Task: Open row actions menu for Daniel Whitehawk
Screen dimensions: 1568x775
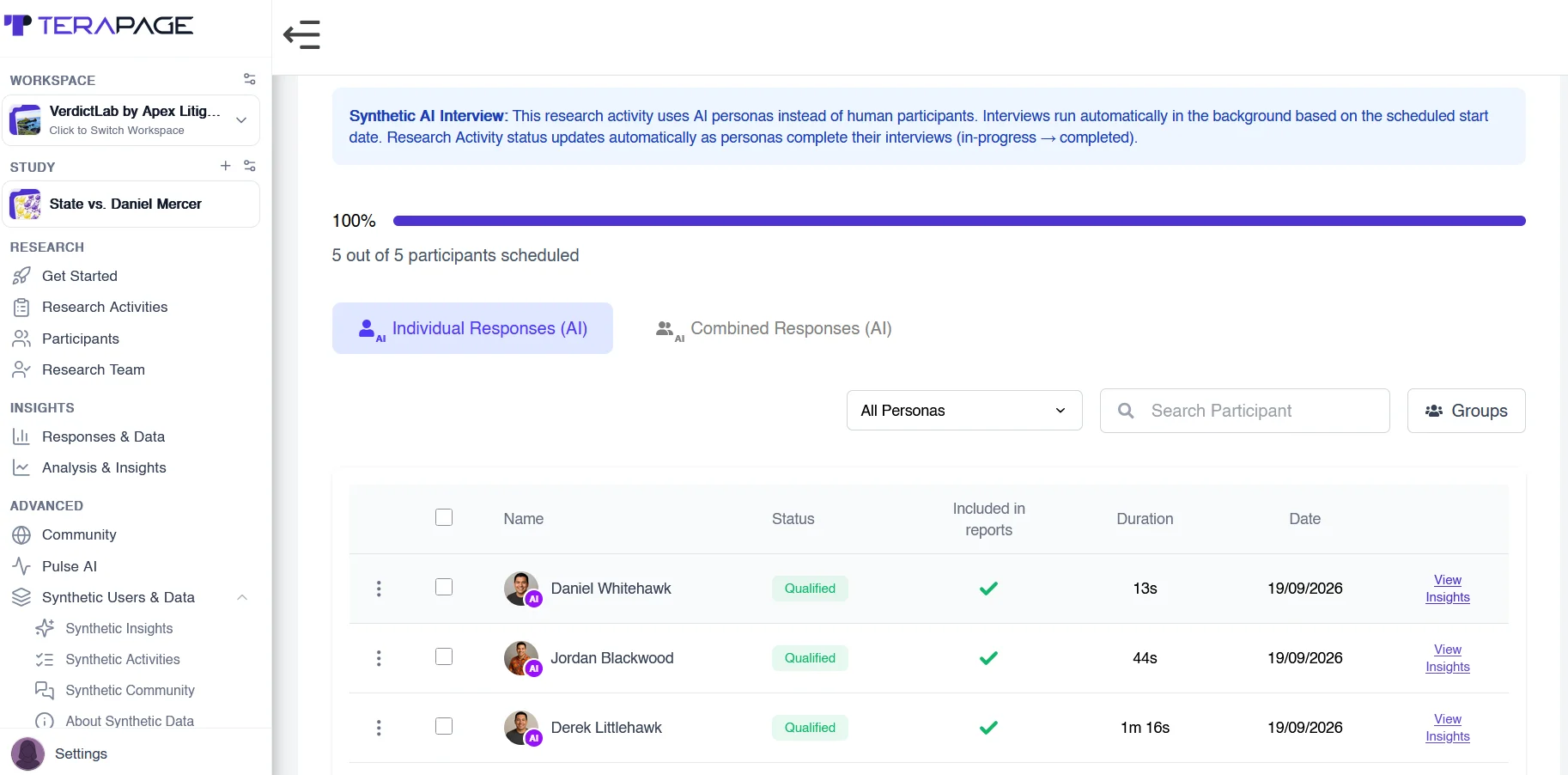Action: coord(379,589)
